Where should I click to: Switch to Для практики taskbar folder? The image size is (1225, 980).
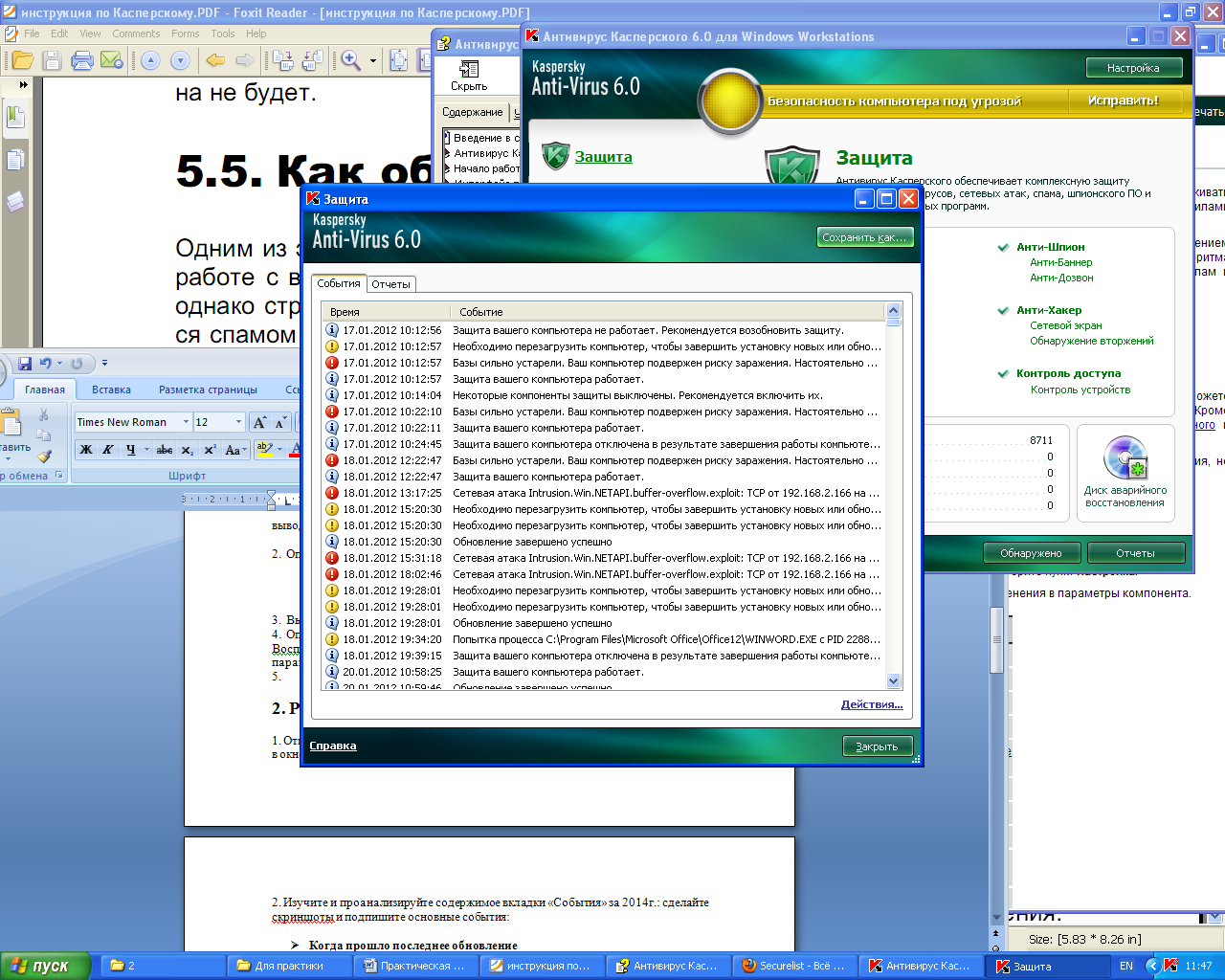tap(288, 966)
